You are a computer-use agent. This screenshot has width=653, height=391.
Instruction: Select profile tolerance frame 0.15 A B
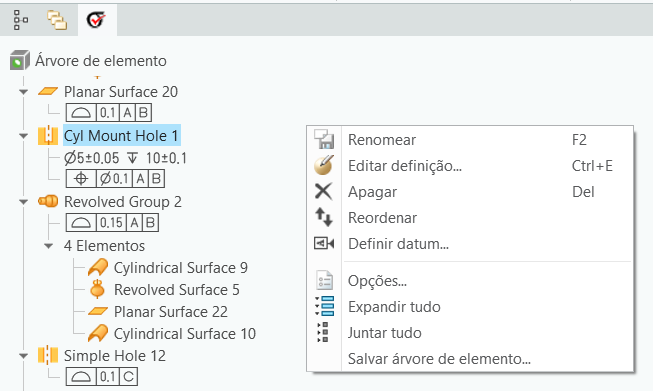[112, 223]
